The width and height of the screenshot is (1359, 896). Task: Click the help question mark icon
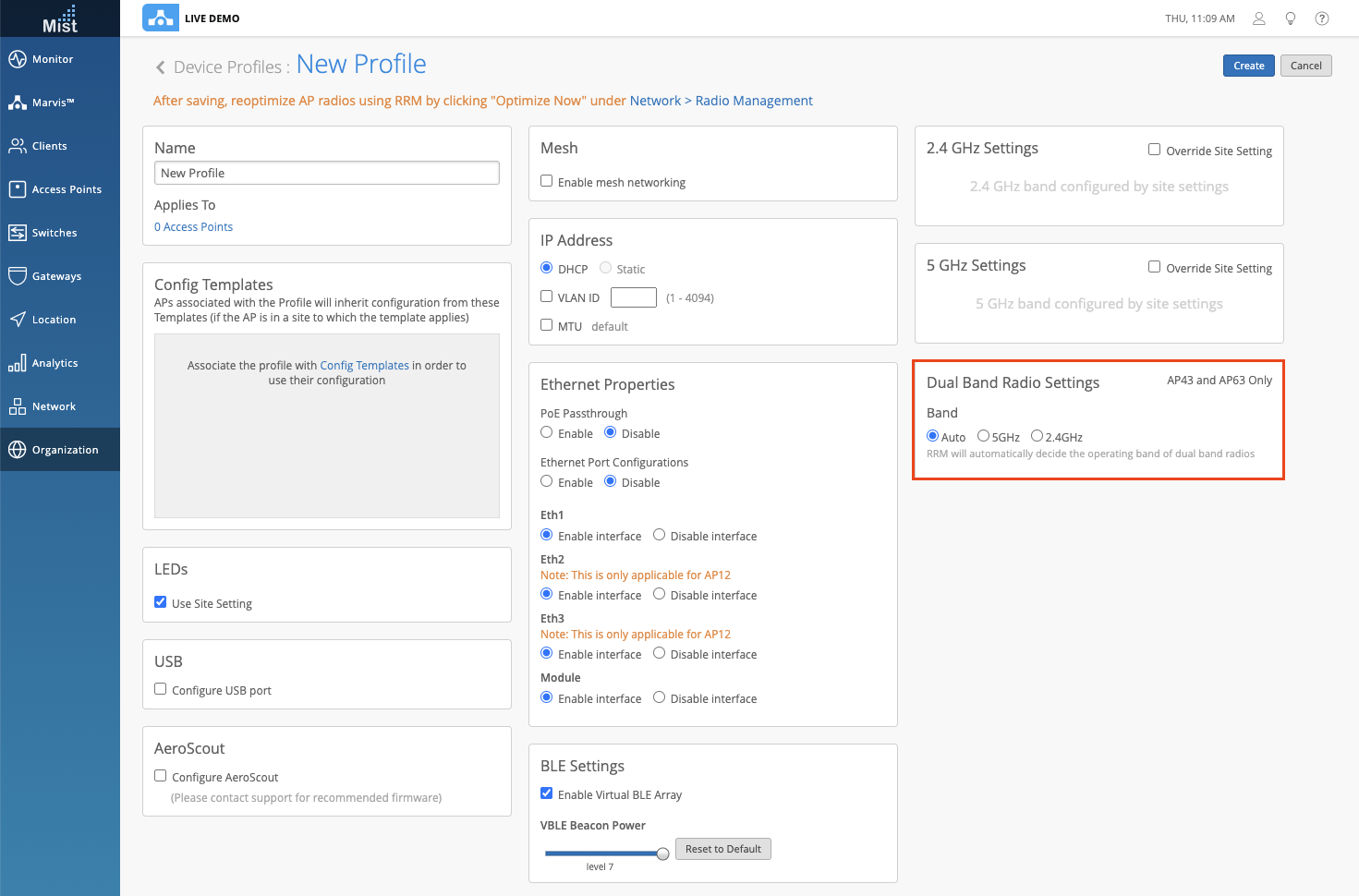coord(1322,18)
